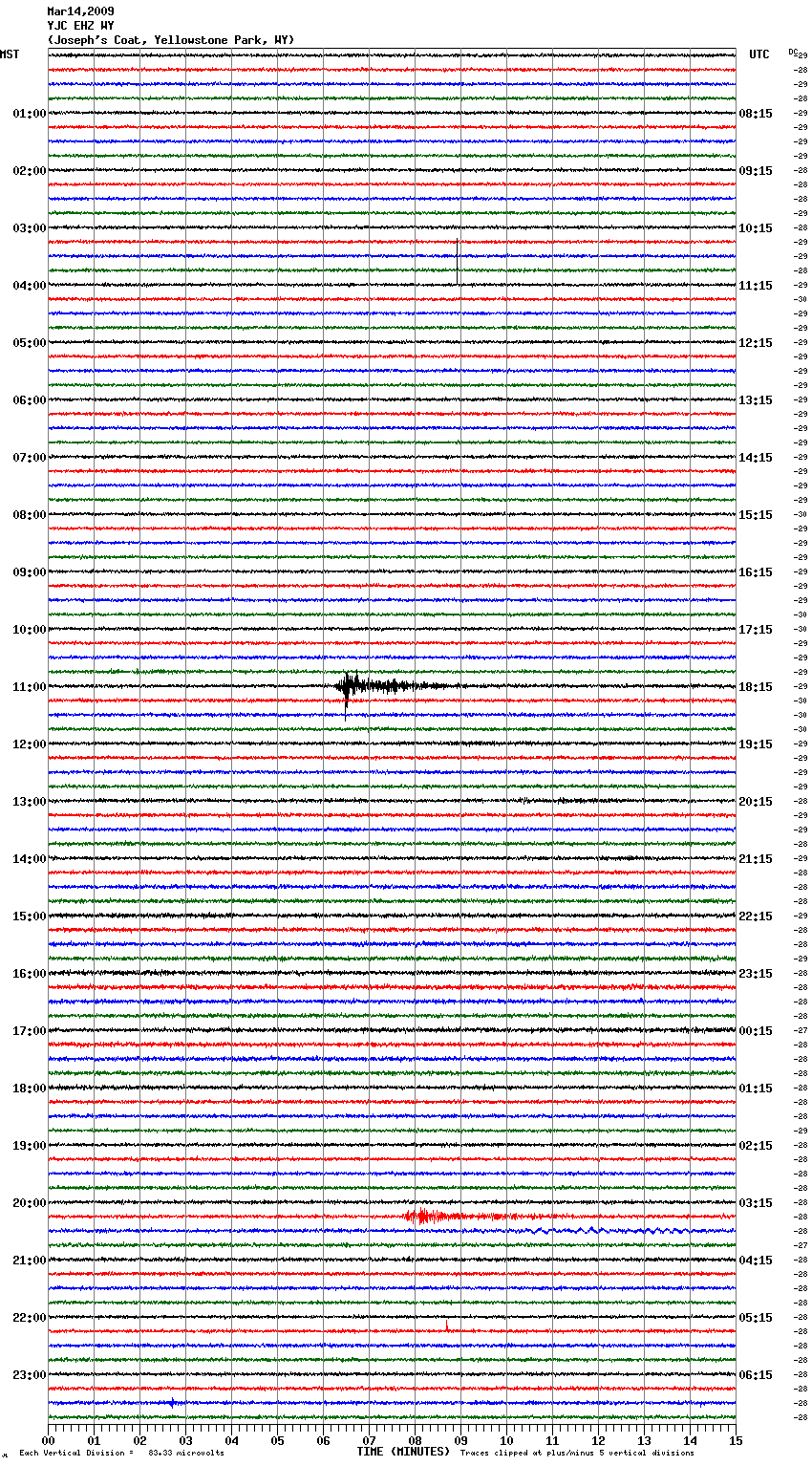812x1466 pixels.
Task: Click the 22:15 UTC time label
Action: (756, 916)
